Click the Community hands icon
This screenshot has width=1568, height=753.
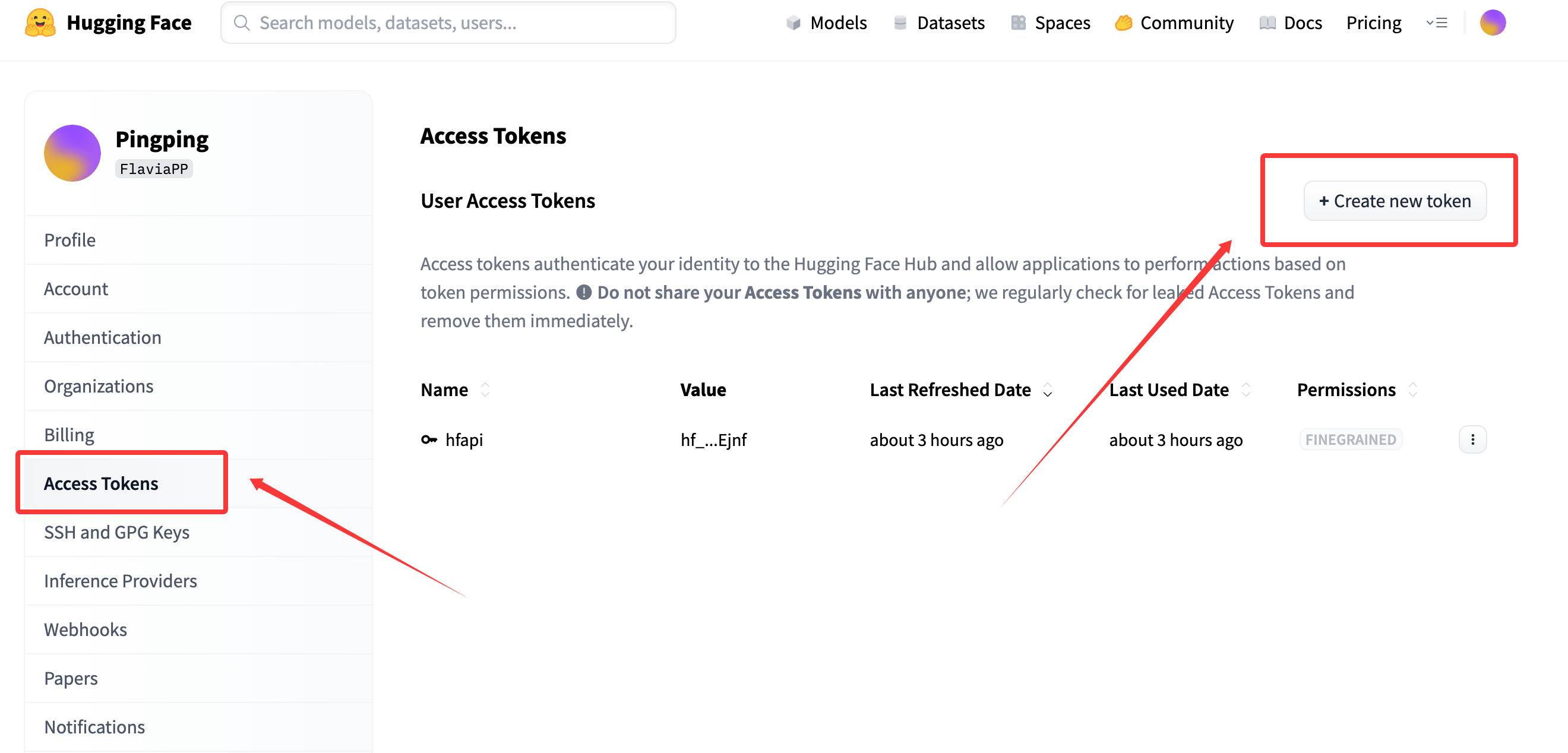click(x=1123, y=23)
